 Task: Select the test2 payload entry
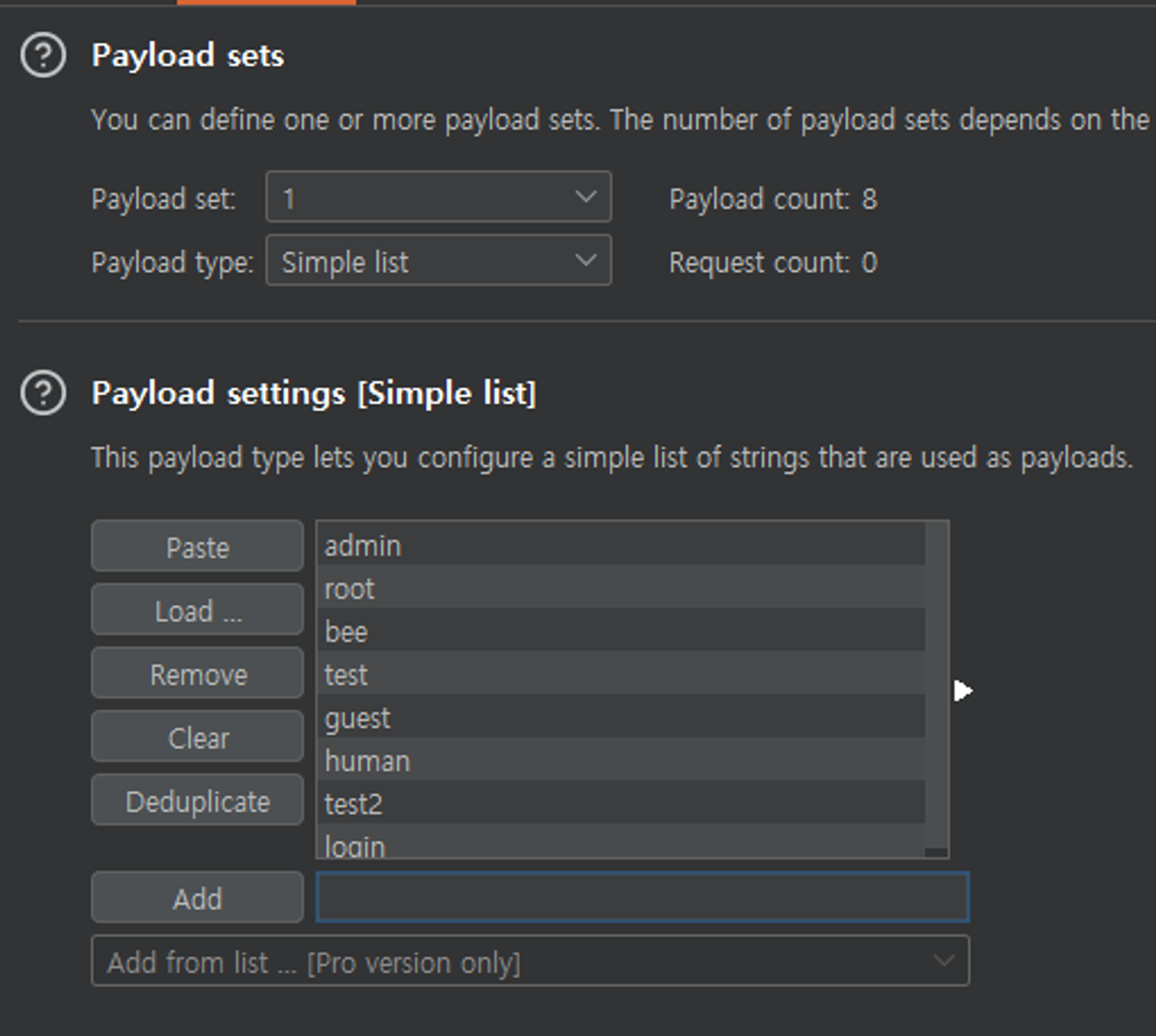pyautogui.click(x=621, y=802)
